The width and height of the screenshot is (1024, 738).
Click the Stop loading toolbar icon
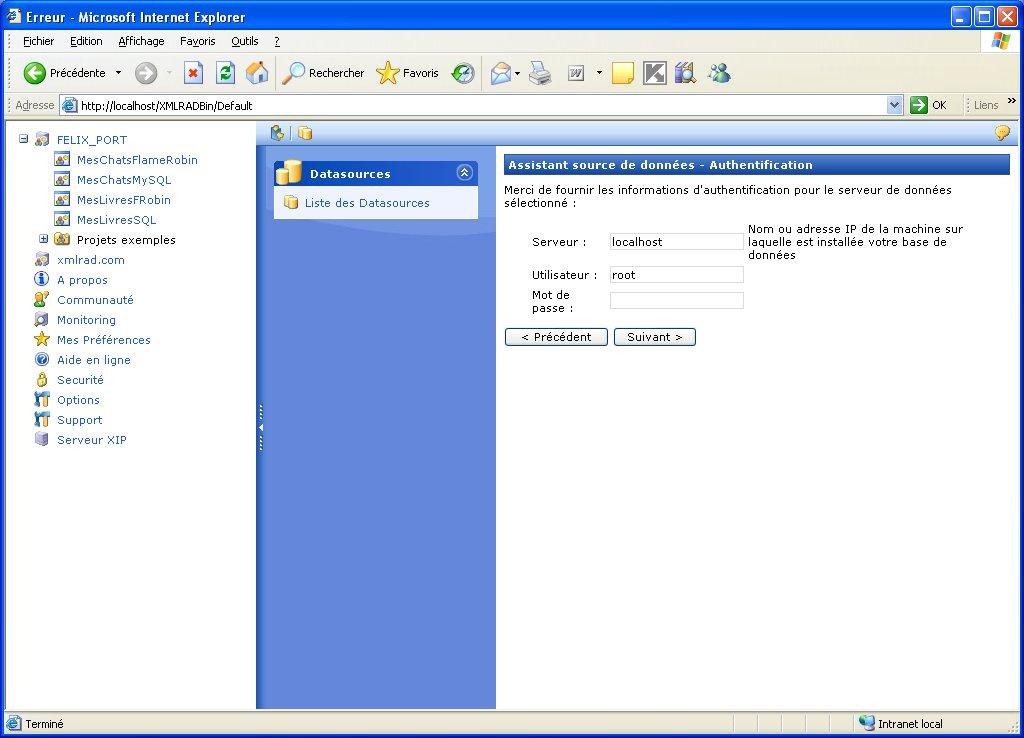194,73
